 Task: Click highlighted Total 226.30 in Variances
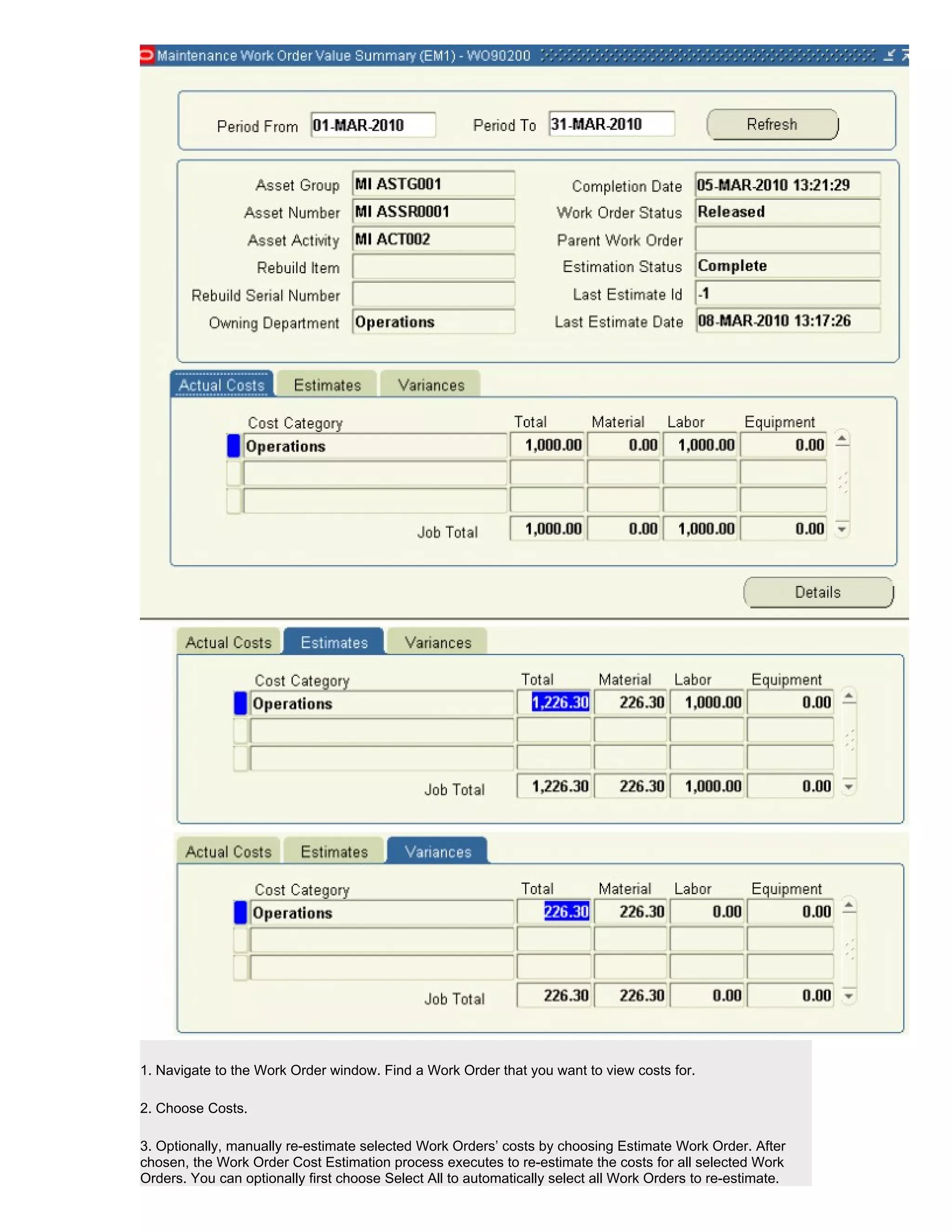click(554, 912)
